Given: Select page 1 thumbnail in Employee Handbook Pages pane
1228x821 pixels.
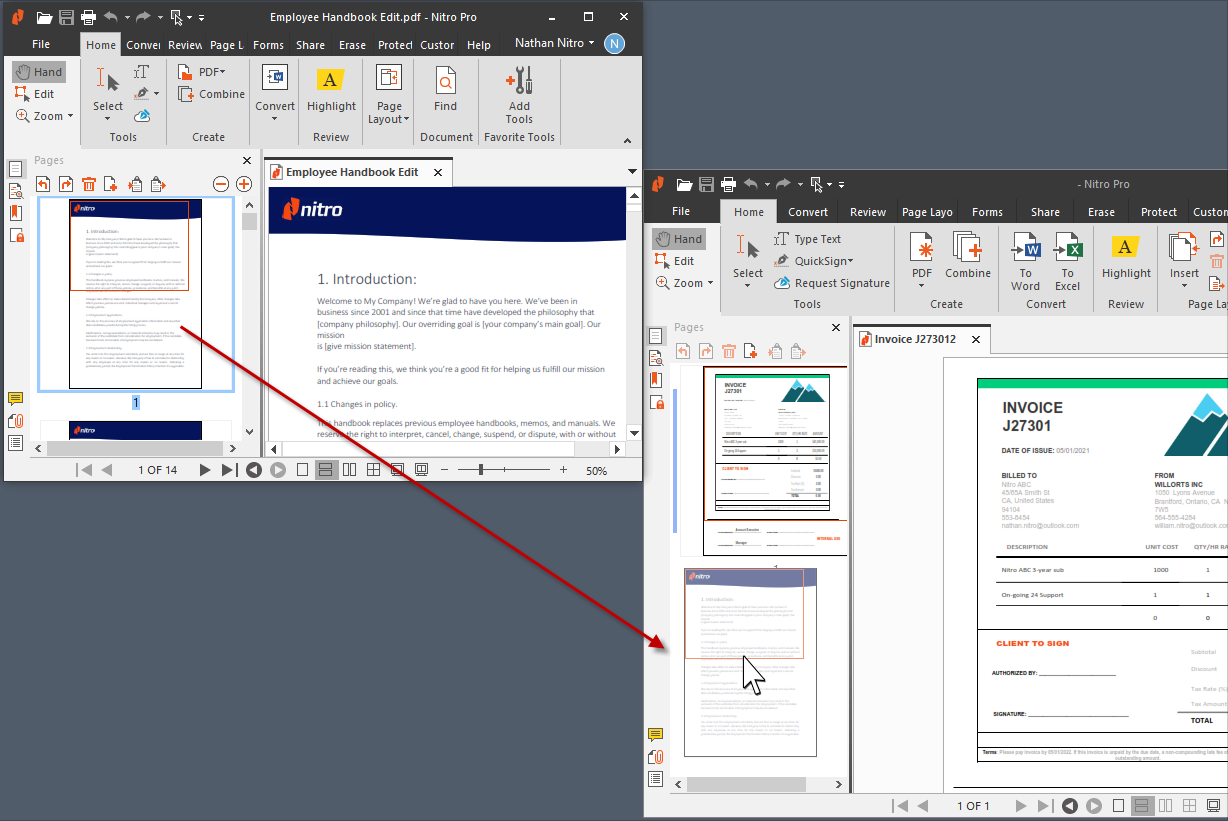Looking at the screenshot, I should coord(135,294).
